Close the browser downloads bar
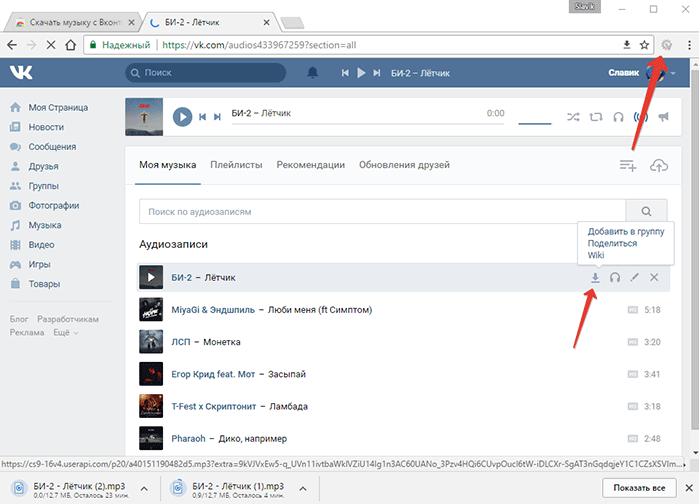 click(689, 488)
